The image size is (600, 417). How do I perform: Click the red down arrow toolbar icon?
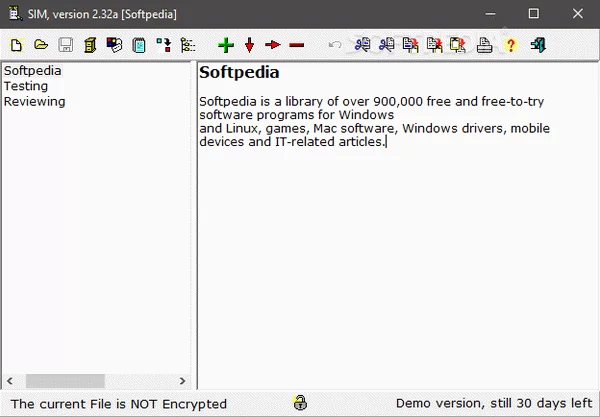249,45
